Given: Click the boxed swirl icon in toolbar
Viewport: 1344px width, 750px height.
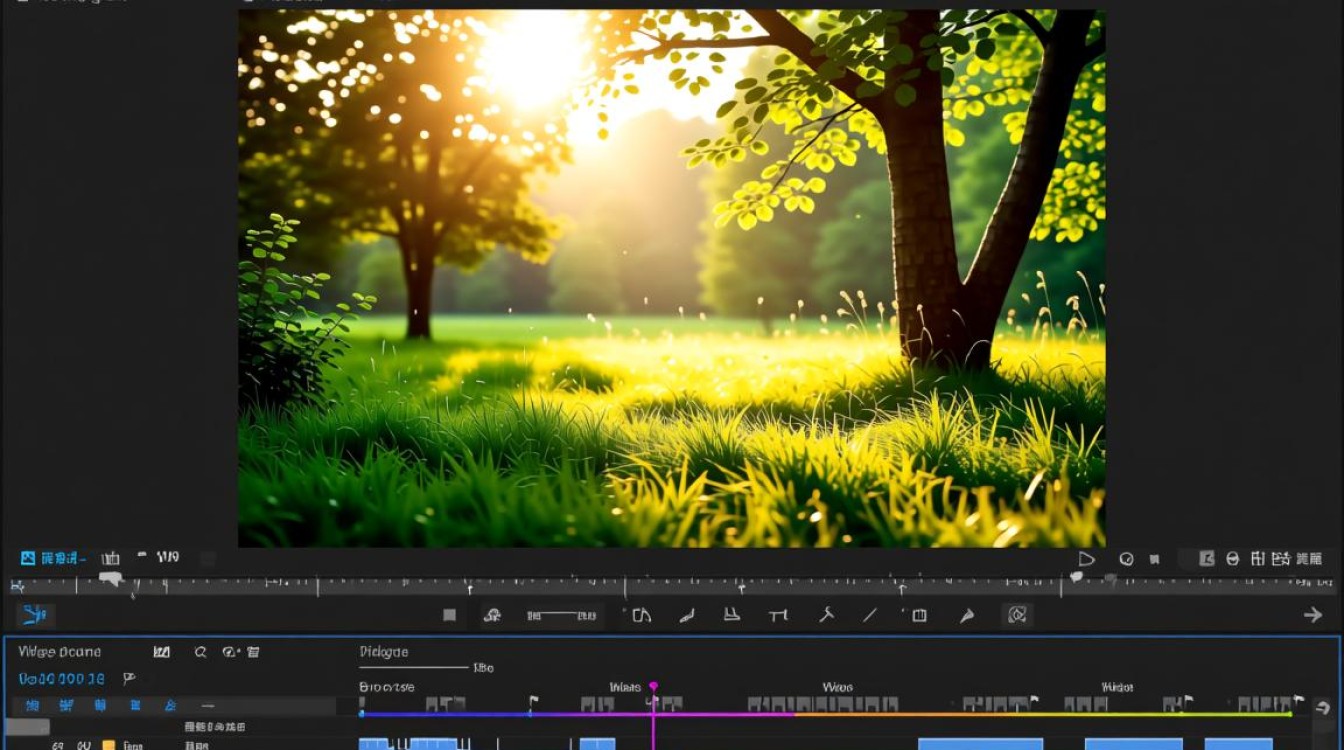Looking at the screenshot, I should [x=1018, y=615].
